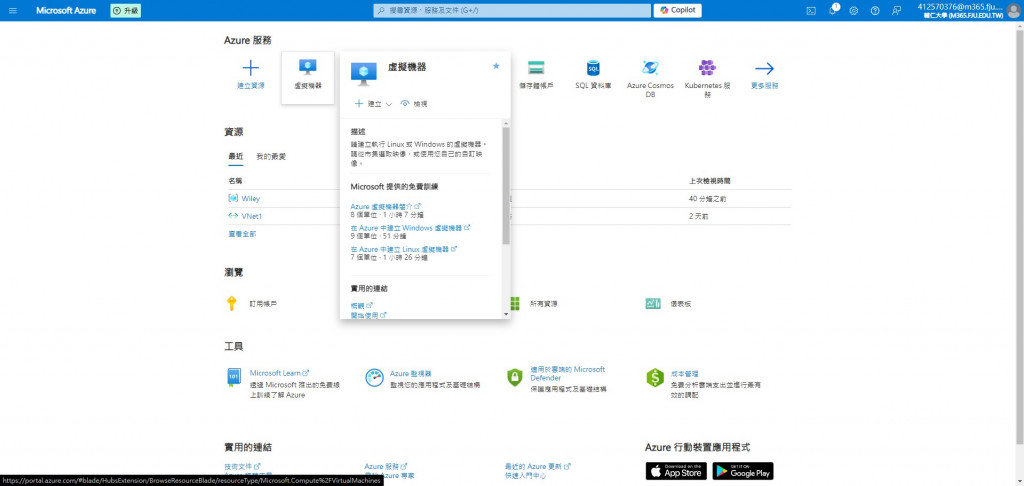Click the Azure Monitor gauge icon

pyautogui.click(x=374, y=378)
